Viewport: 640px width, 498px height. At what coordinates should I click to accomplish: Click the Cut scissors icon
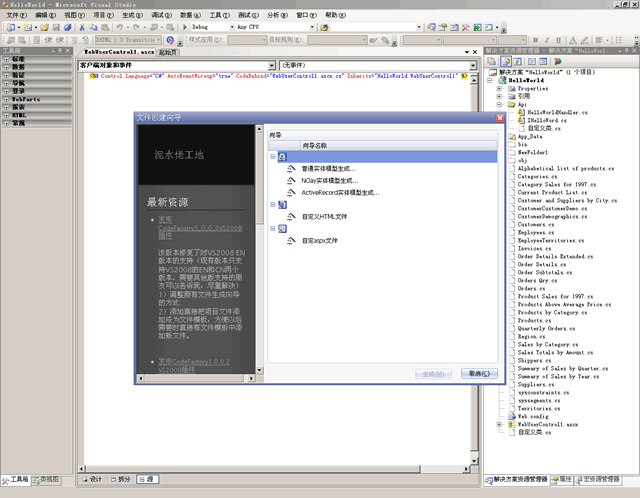82,27
